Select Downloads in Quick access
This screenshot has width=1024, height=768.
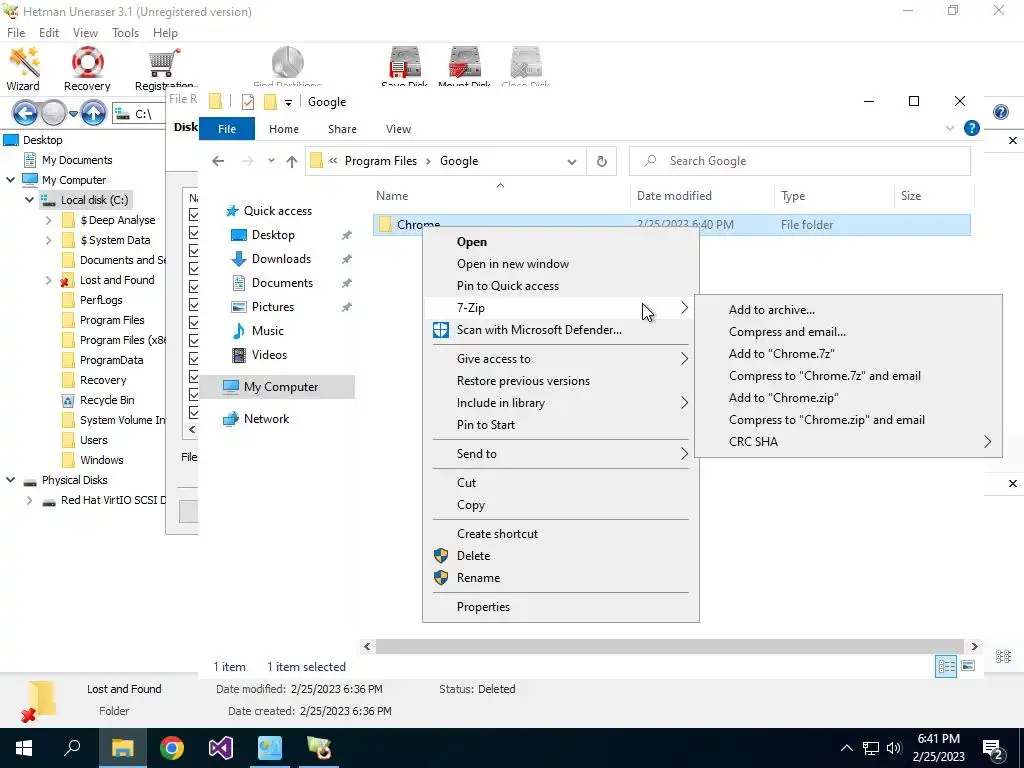tap(281, 259)
